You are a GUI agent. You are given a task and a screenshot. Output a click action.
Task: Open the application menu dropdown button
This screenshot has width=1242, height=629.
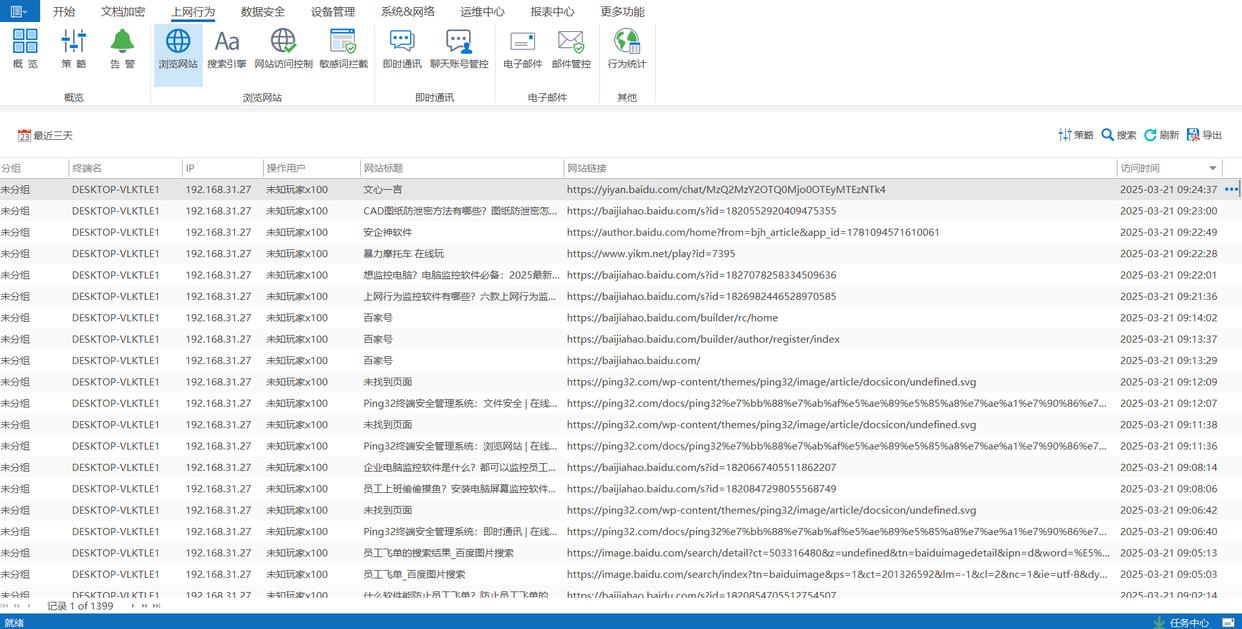19,11
